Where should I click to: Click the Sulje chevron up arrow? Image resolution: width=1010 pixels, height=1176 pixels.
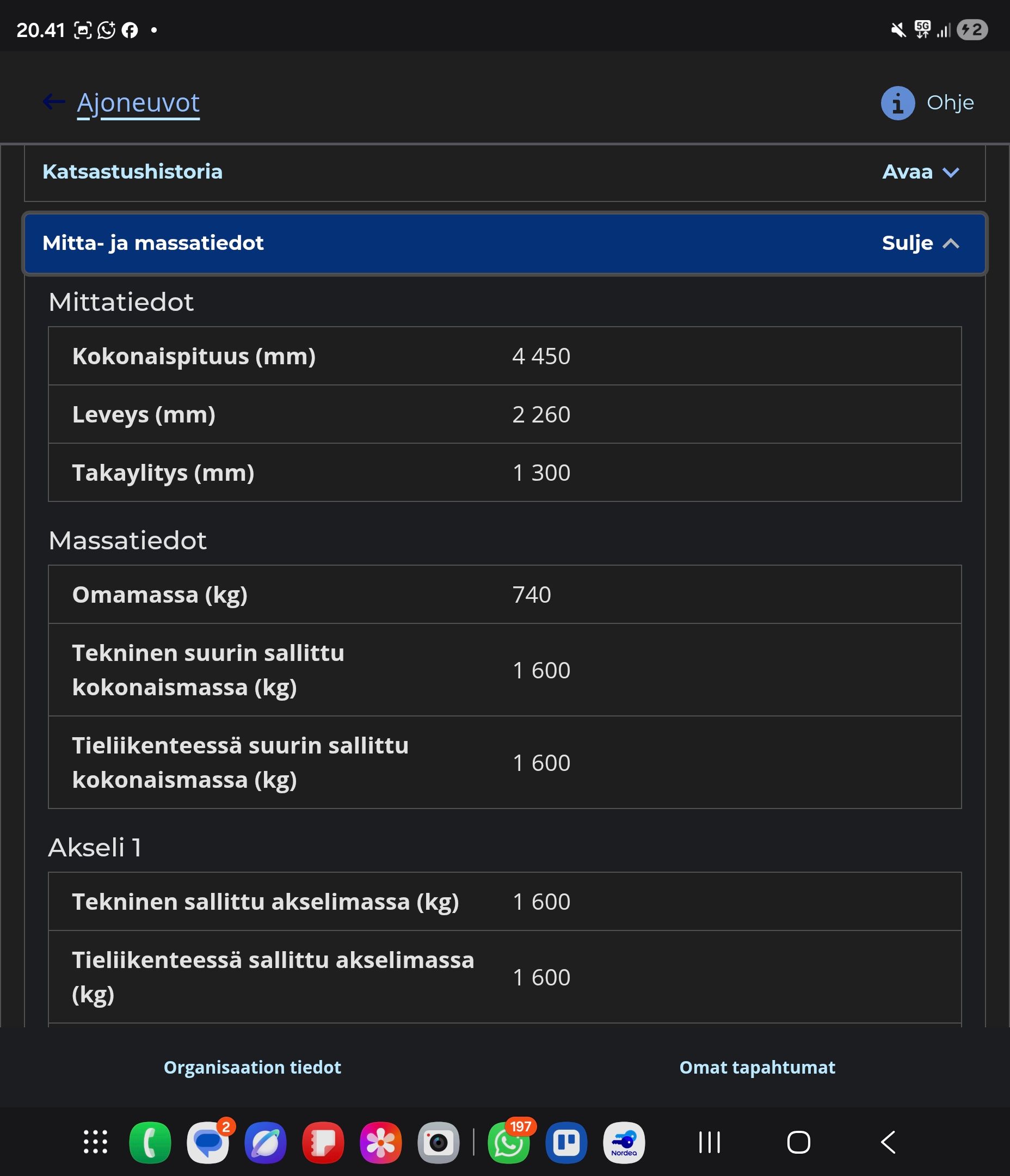pos(951,243)
